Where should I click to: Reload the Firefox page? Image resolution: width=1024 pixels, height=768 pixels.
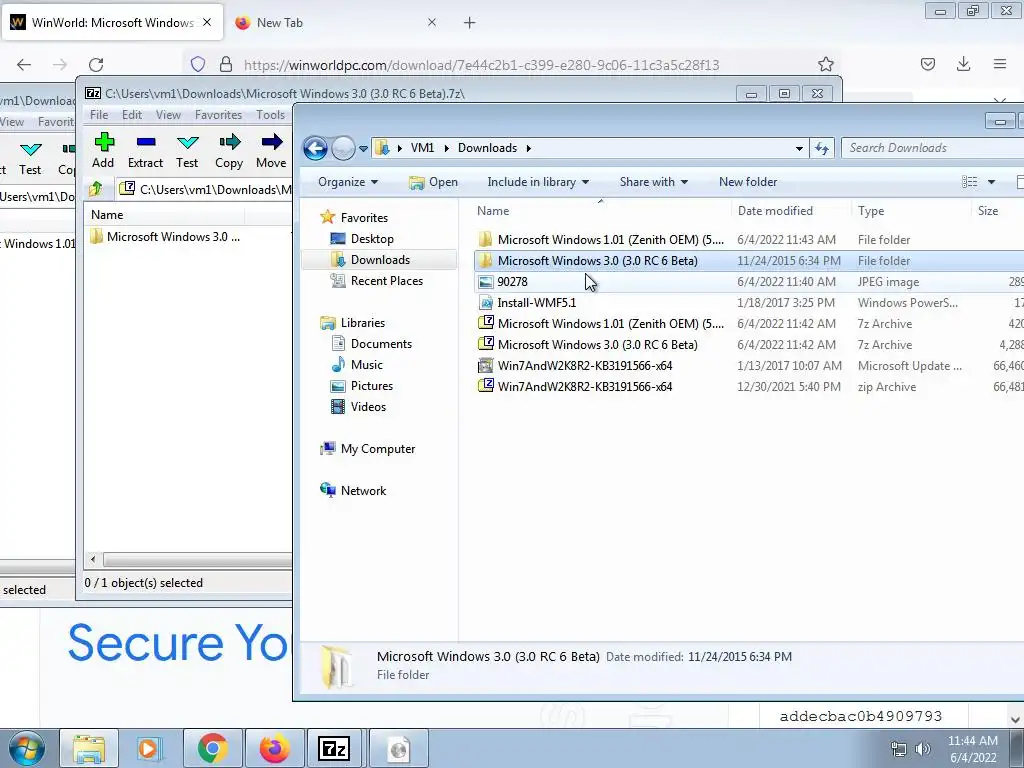(96, 65)
